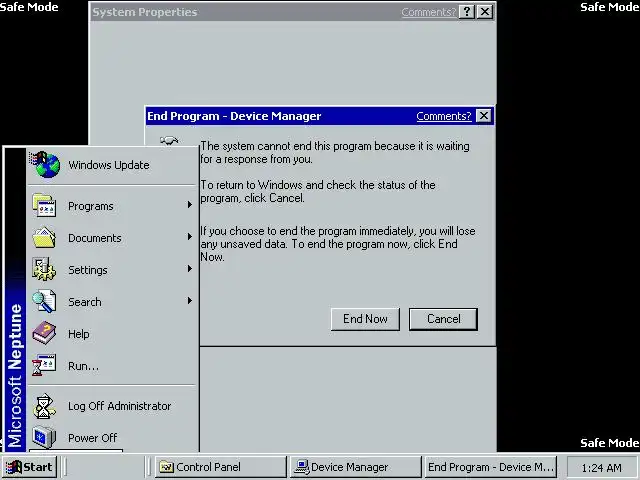640x480 pixels.
Task: Click the Windows flag on Start button
Action: click(14, 467)
